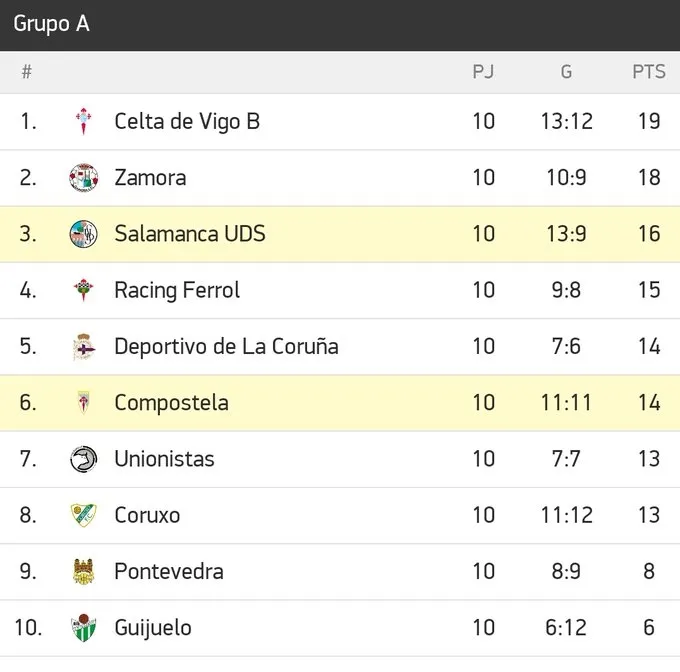Click the Racing Ferrol club crest
The image size is (680, 672).
(84, 291)
